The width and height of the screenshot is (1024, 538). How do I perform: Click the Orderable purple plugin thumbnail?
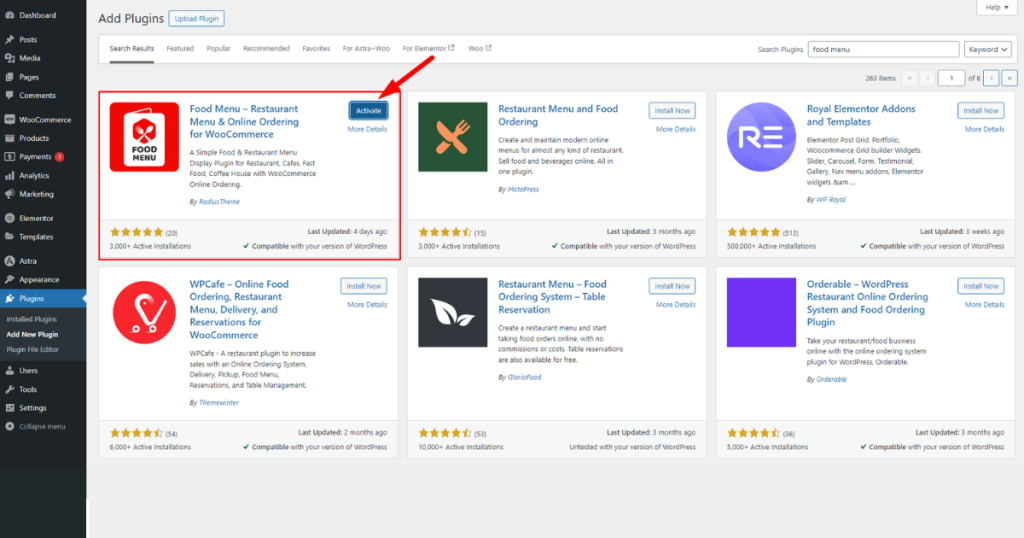tap(761, 312)
